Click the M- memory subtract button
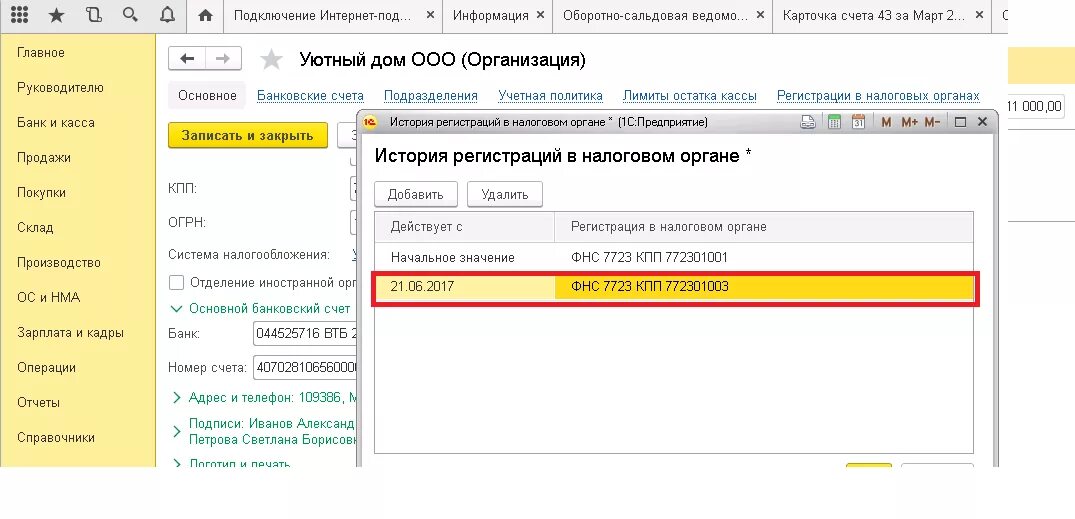The width and height of the screenshot is (1075, 519). 932,122
